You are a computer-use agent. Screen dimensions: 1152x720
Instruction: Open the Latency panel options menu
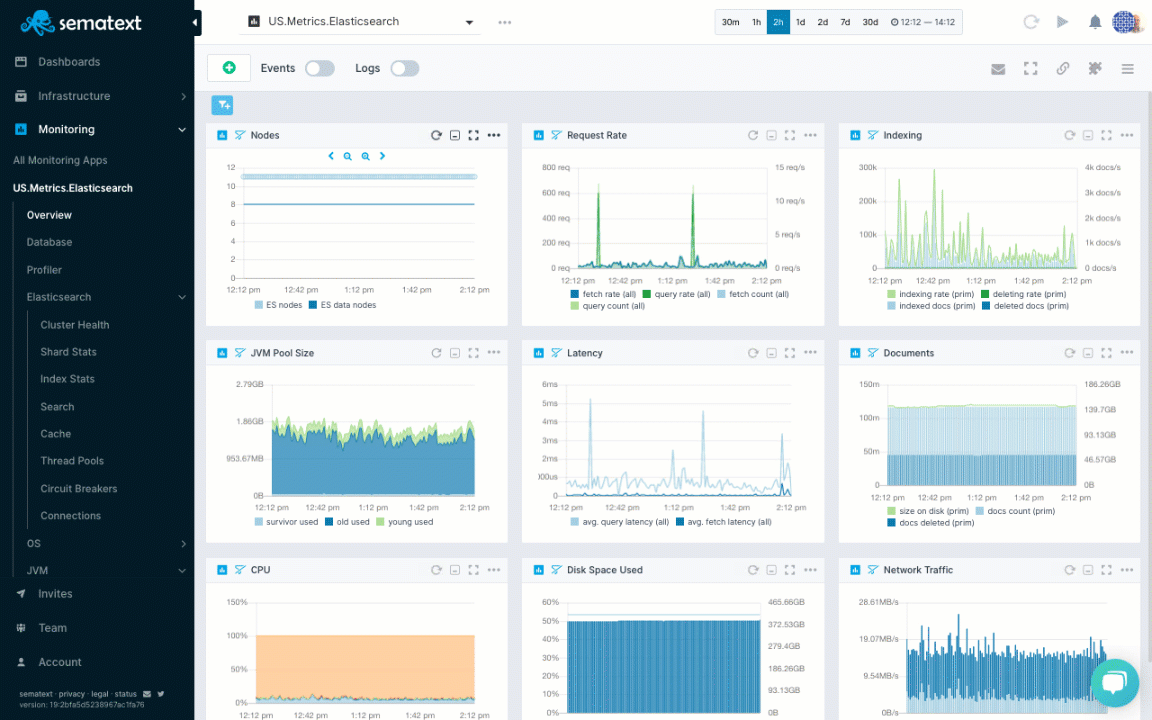810,353
